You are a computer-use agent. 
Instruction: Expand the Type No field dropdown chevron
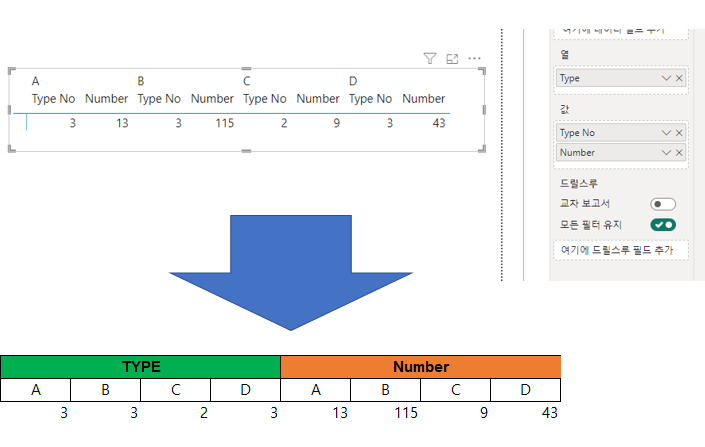click(666, 133)
